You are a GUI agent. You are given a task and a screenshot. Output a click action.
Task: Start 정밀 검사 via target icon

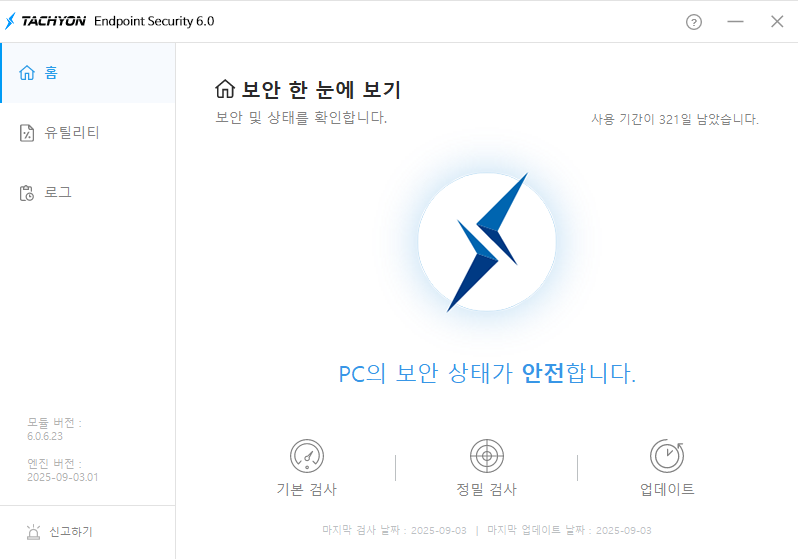(x=487, y=456)
